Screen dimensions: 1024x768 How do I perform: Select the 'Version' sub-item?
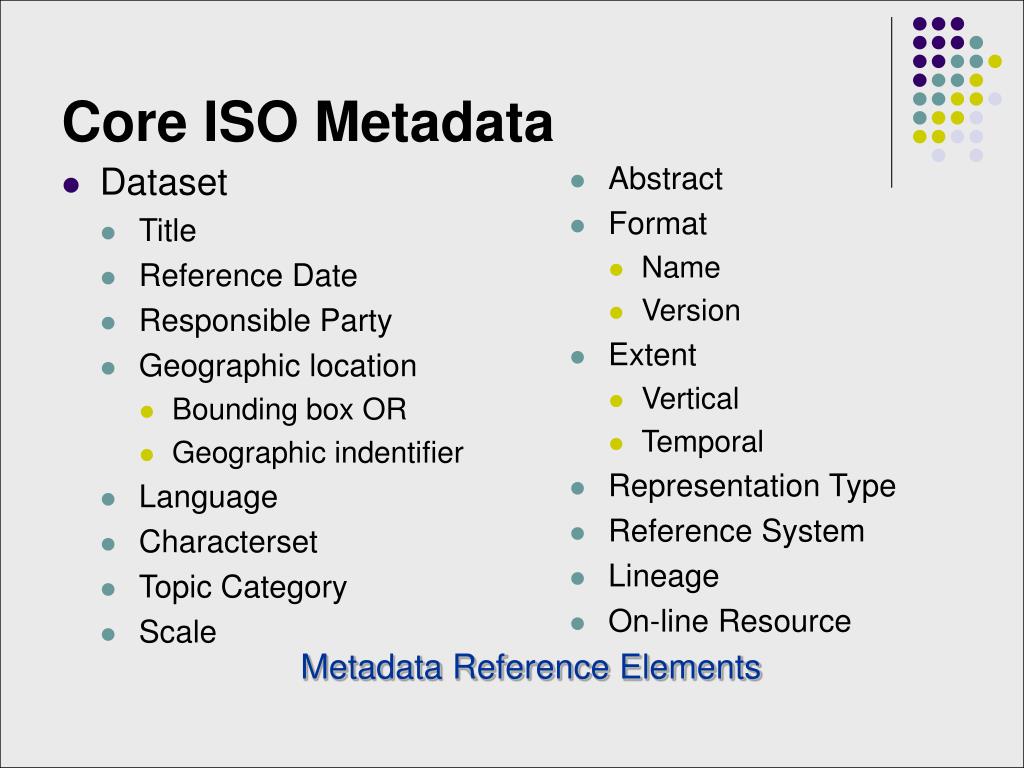[x=691, y=310]
